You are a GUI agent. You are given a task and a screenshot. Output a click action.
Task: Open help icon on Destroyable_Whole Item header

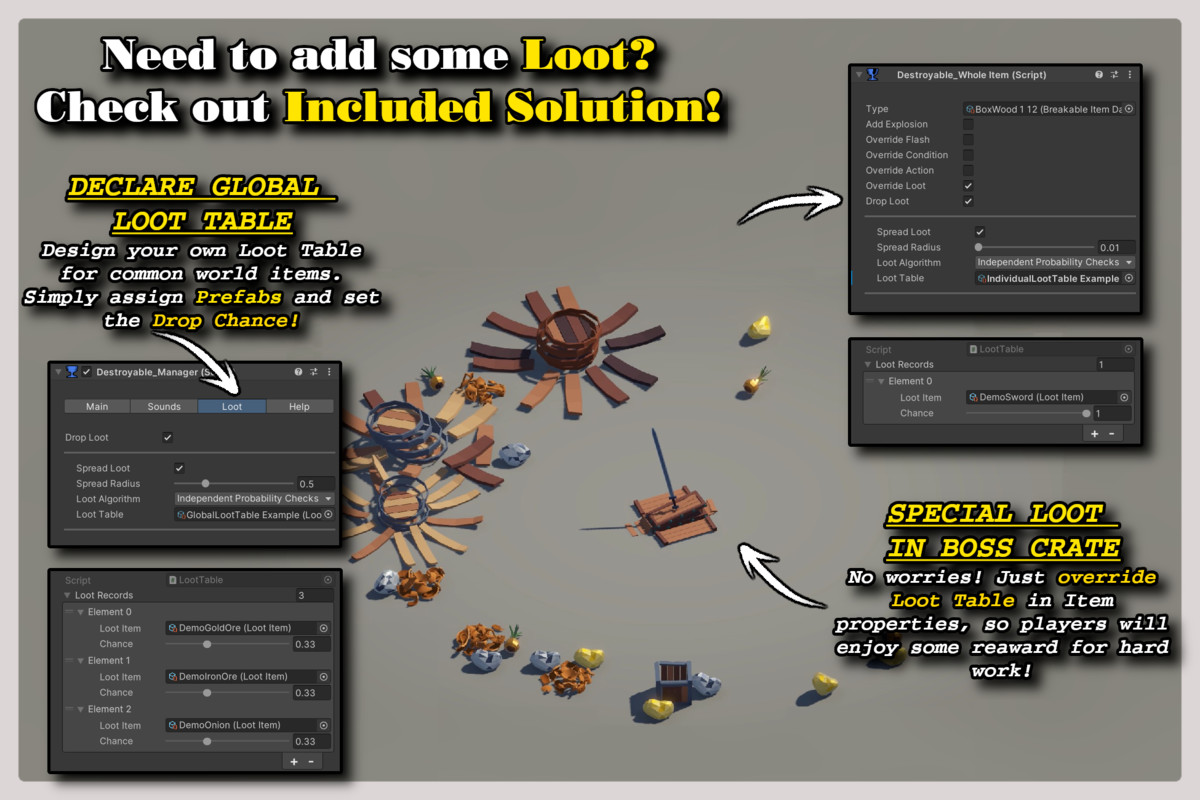(1099, 75)
